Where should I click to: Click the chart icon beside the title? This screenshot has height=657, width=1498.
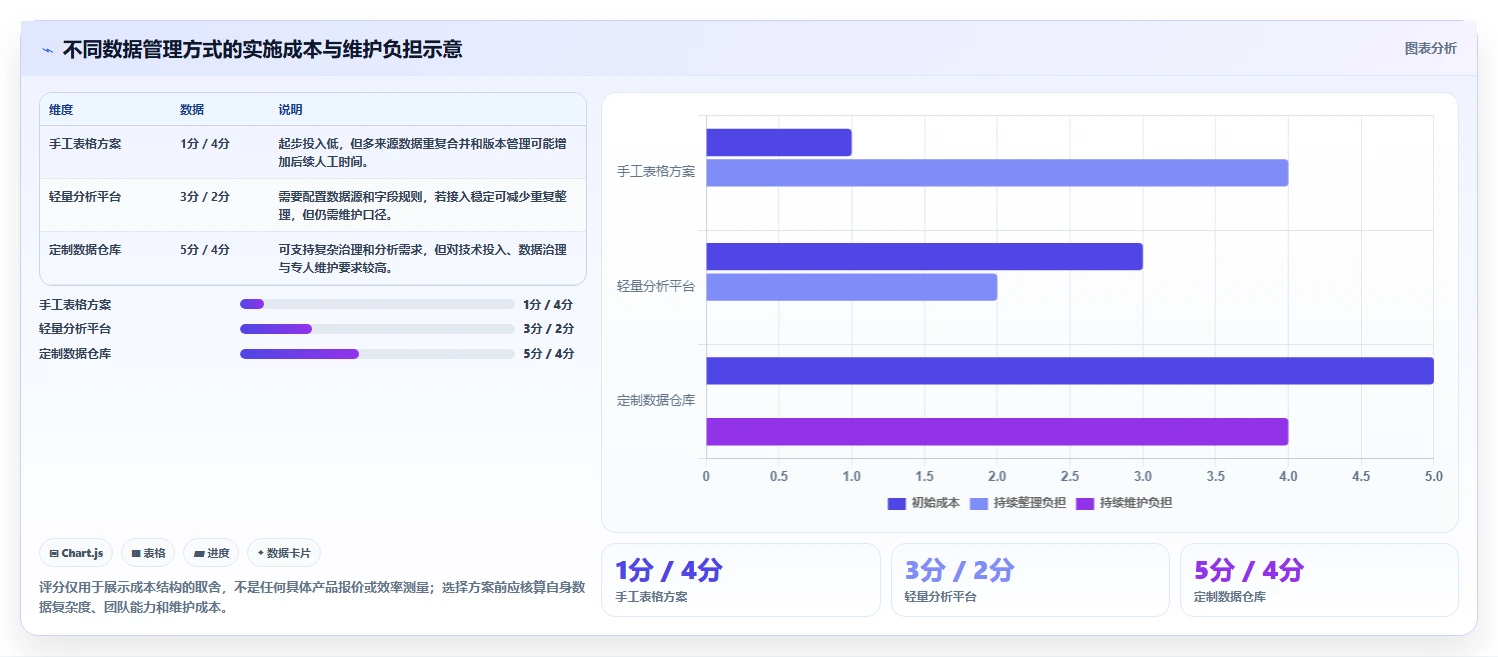(x=47, y=50)
